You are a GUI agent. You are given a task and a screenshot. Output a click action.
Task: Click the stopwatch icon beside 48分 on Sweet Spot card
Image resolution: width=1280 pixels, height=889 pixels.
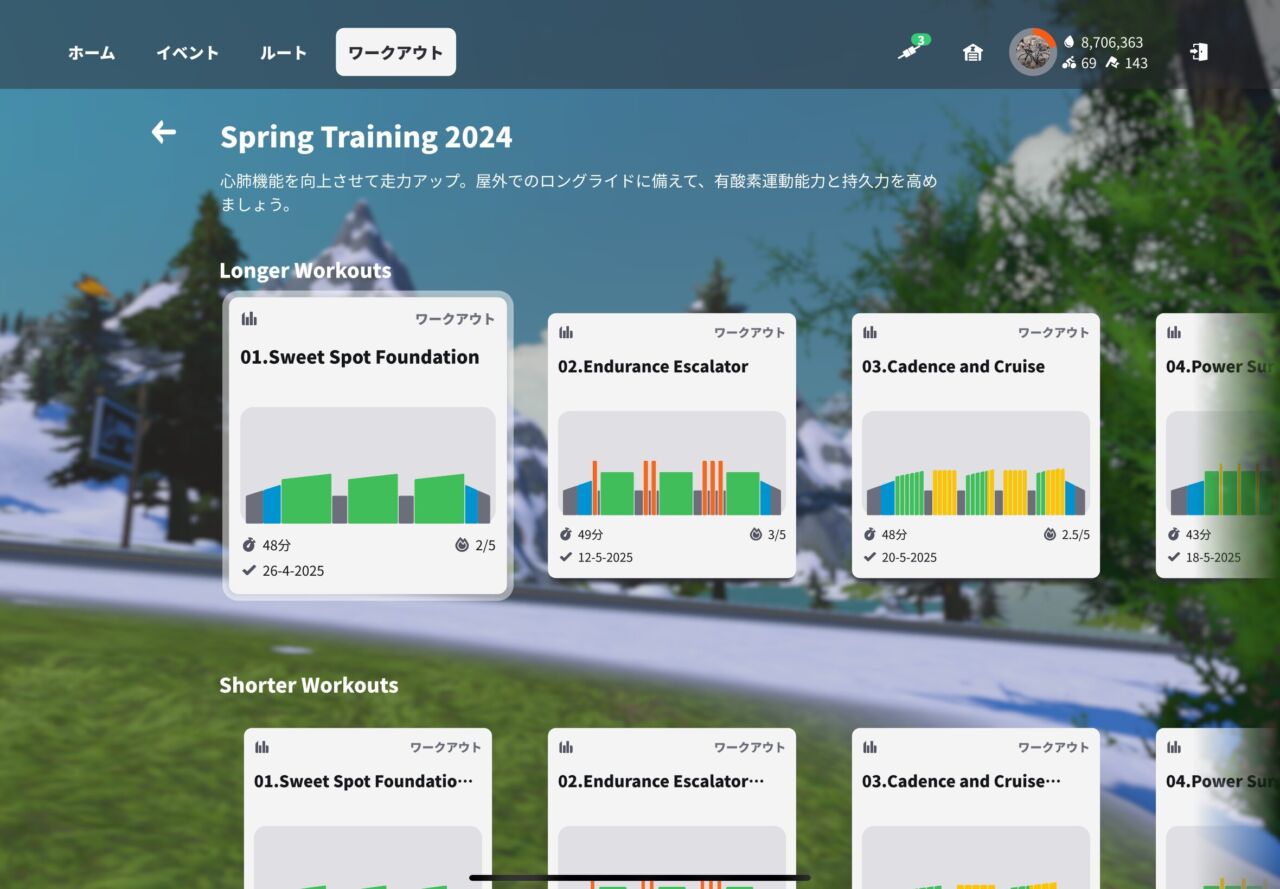pyautogui.click(x=248, y=546)
